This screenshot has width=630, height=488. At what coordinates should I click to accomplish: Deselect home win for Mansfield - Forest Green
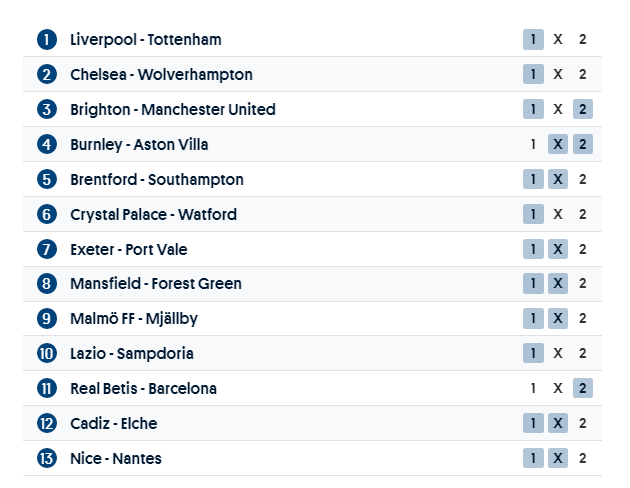pos(533,283)
